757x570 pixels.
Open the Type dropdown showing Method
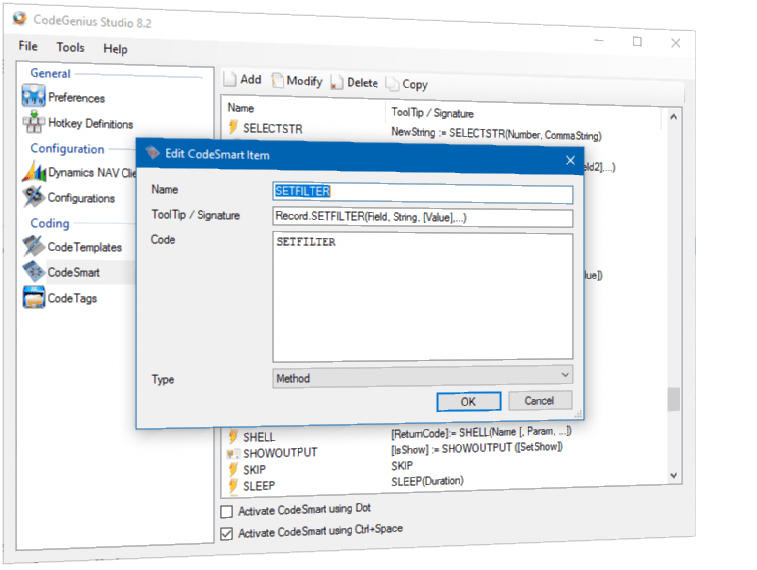[x=423, y=377]
